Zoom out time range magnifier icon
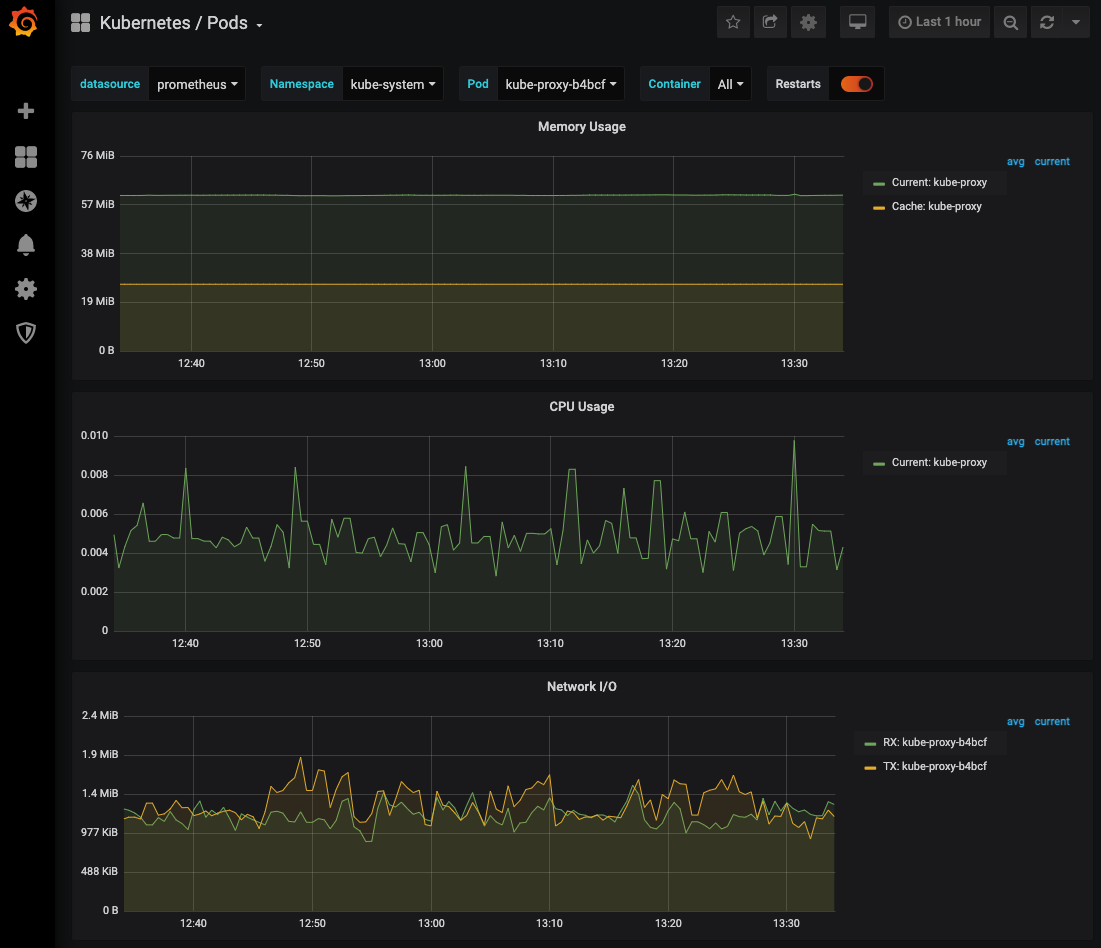This screenshot has height=948, width=1101. [1010, 22]
